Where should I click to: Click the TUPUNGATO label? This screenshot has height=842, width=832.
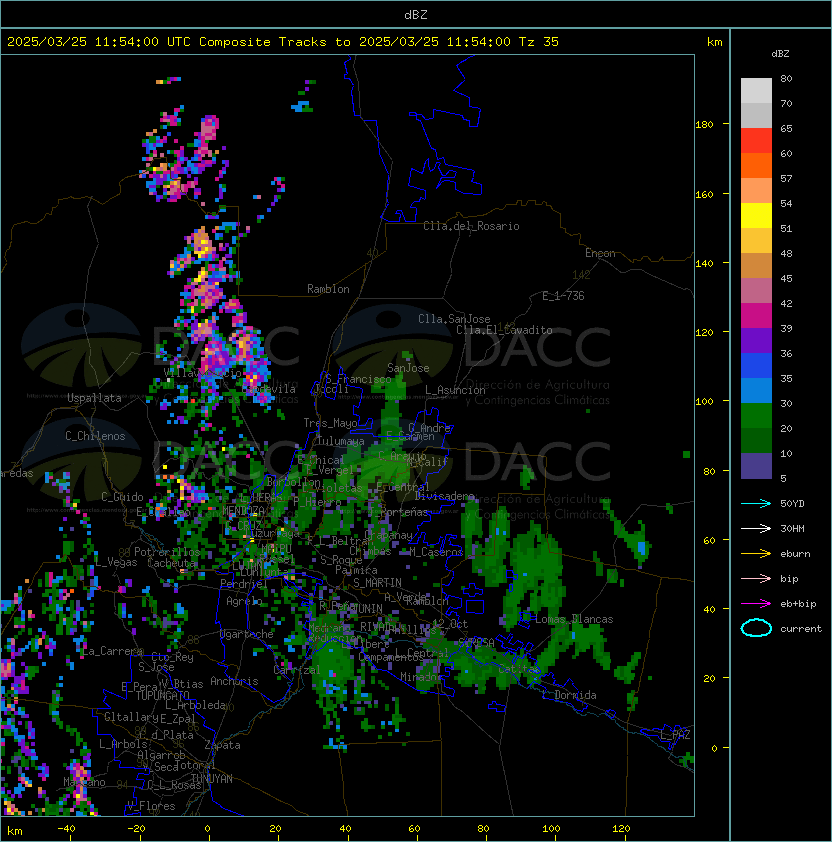(x=162, y=696)
